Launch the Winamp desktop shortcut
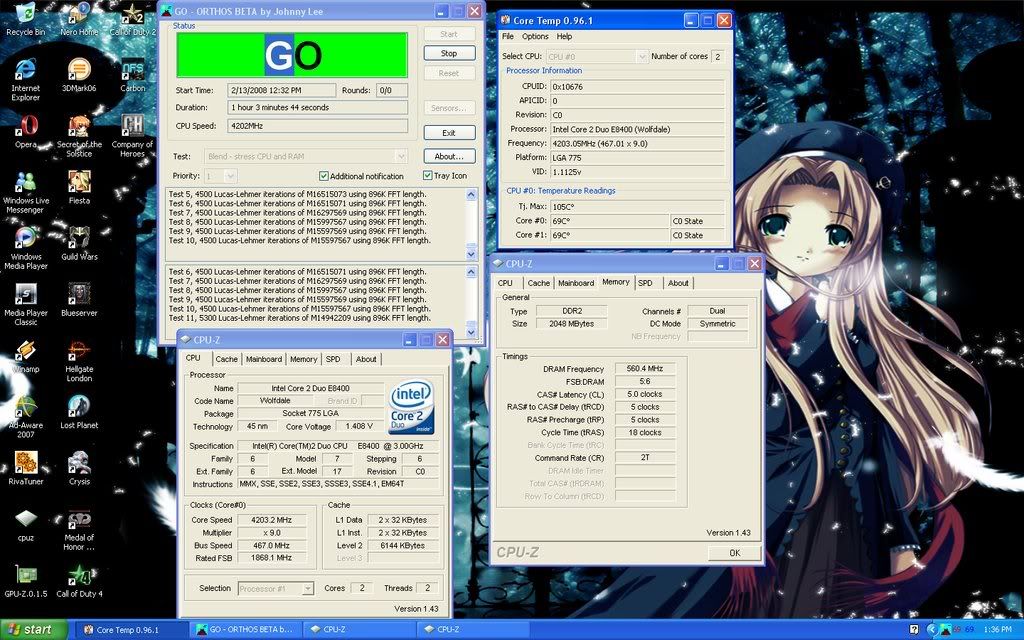The height and width of the screenshot is (640, 1024). 25,351
